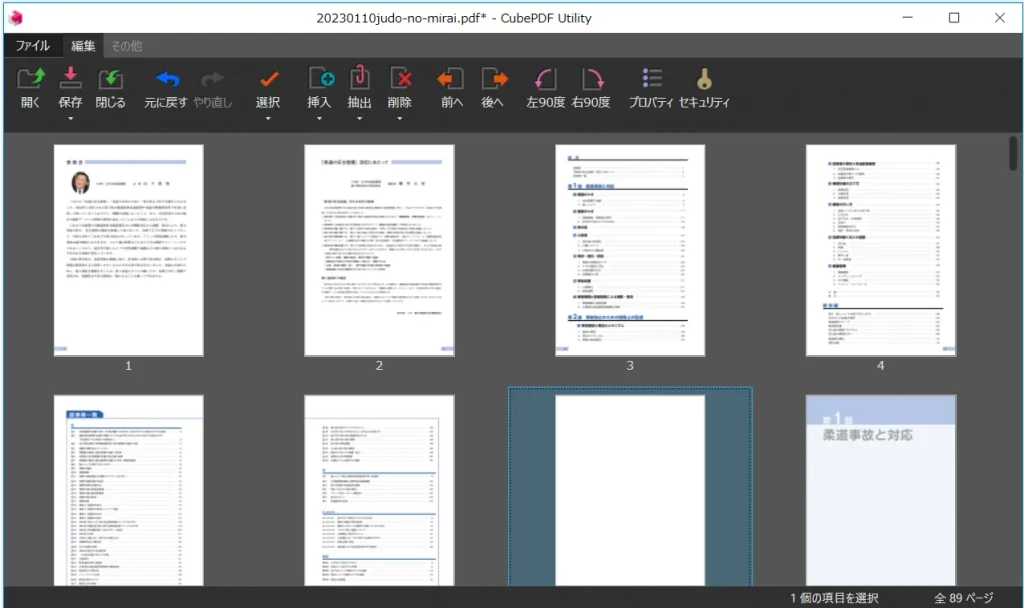This screenshot has height=608, width=1024.
Task: Rotate right 90 degrees (右90度)
Action: pos(591,80)
